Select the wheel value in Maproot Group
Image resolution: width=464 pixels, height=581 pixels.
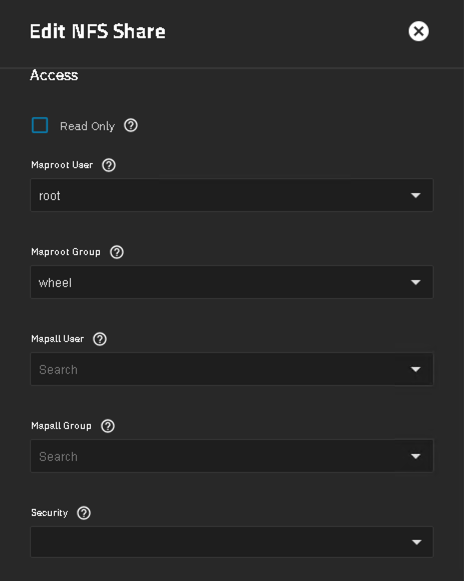pos(55,283)
